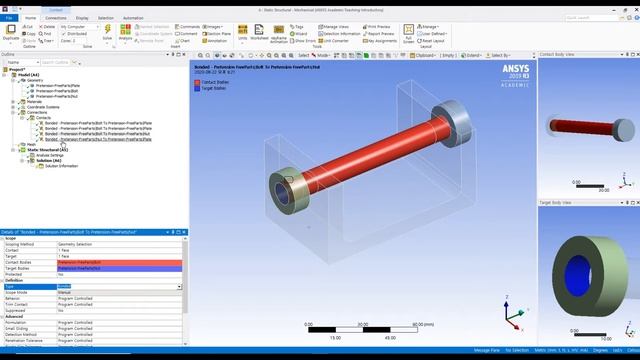Switch to the Display ribbon tab
640x360 pixels.
[82, 18]
